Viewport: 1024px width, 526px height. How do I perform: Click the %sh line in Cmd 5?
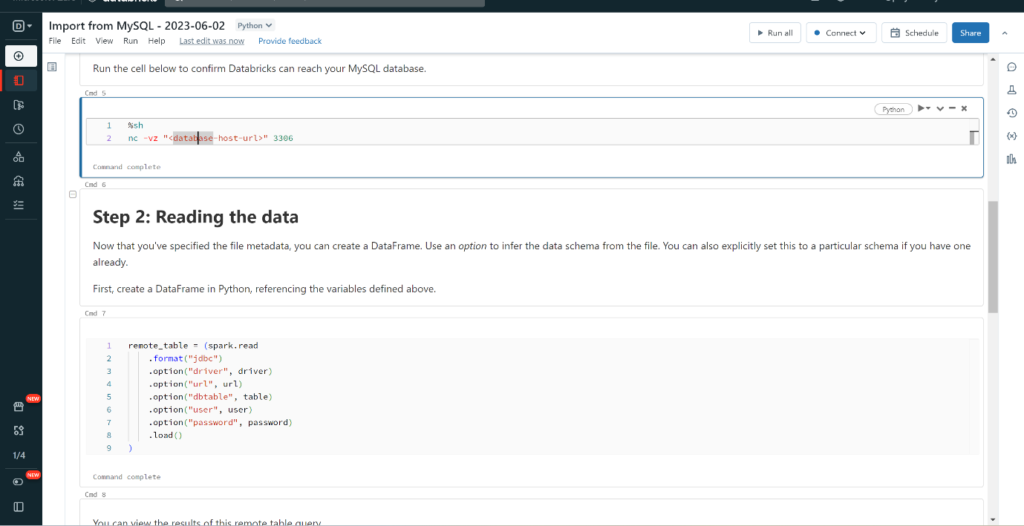coord(135,125)
